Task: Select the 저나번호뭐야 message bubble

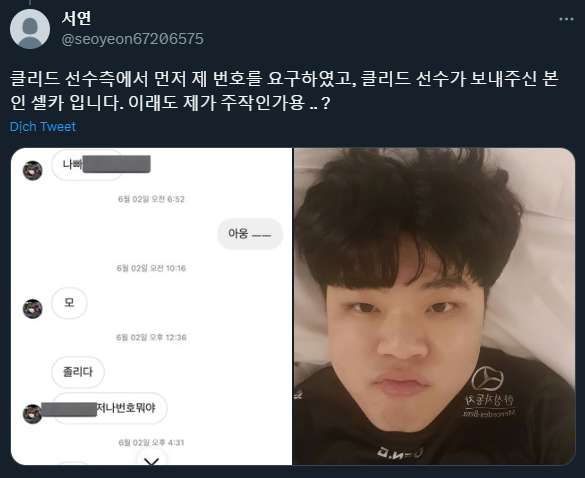Action: (x=109, y=408)
